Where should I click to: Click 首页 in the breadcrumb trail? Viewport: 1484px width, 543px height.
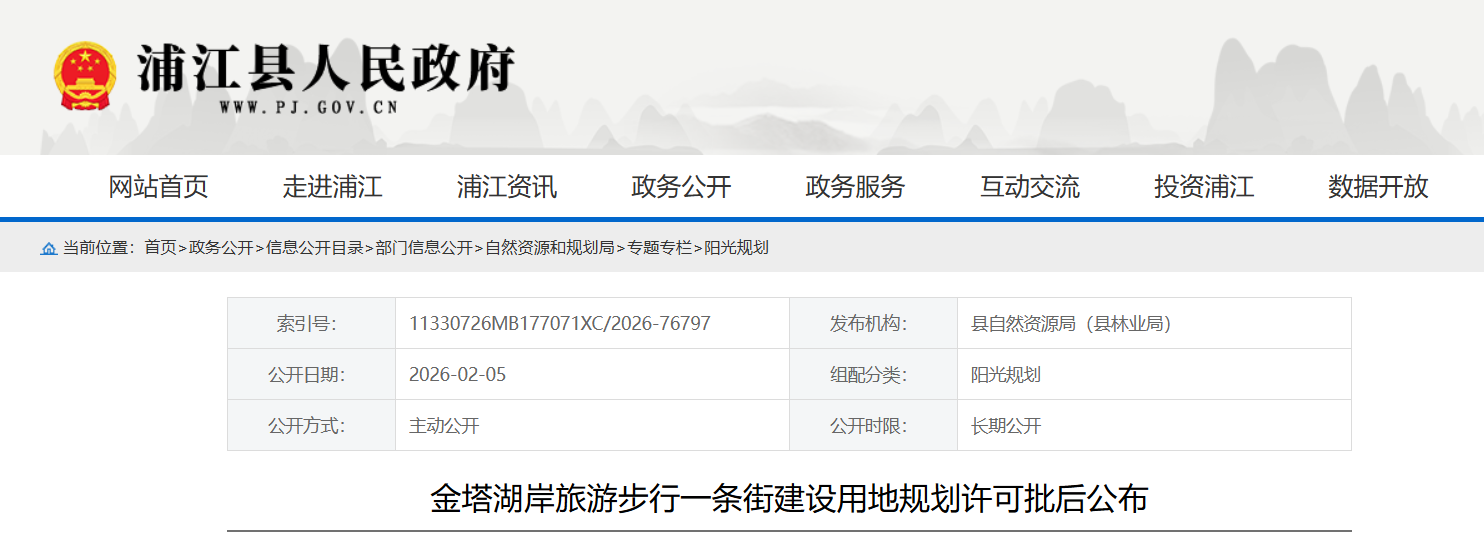click(160, 248)
